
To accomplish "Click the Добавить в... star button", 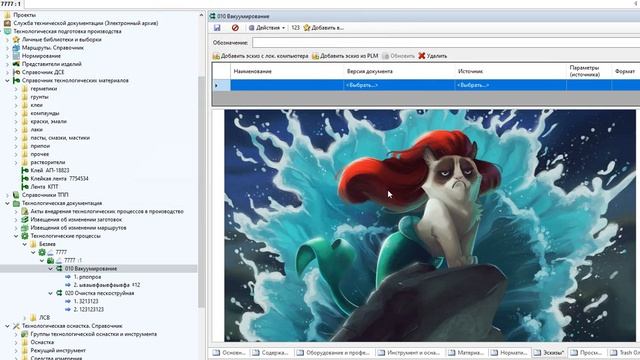I will pos(323,28).
